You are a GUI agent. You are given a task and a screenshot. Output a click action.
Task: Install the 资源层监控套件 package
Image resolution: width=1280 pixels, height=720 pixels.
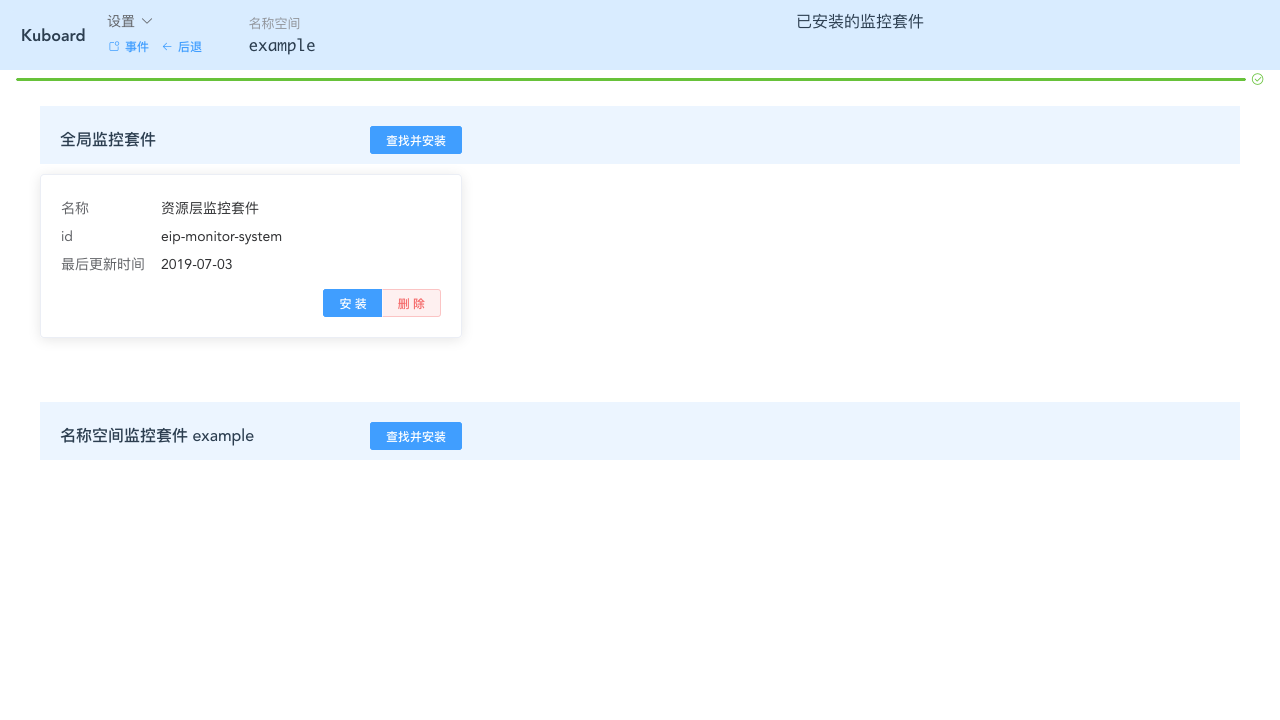click(352, 303)
